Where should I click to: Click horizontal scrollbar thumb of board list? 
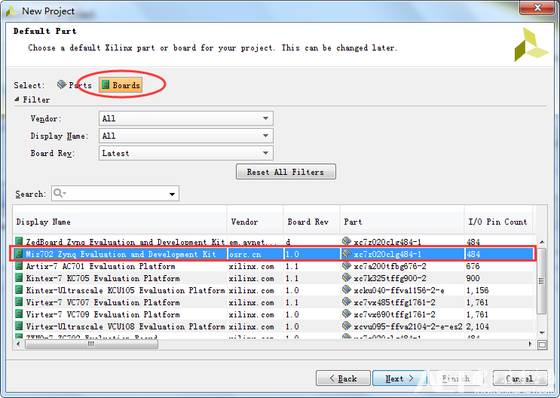91,344
